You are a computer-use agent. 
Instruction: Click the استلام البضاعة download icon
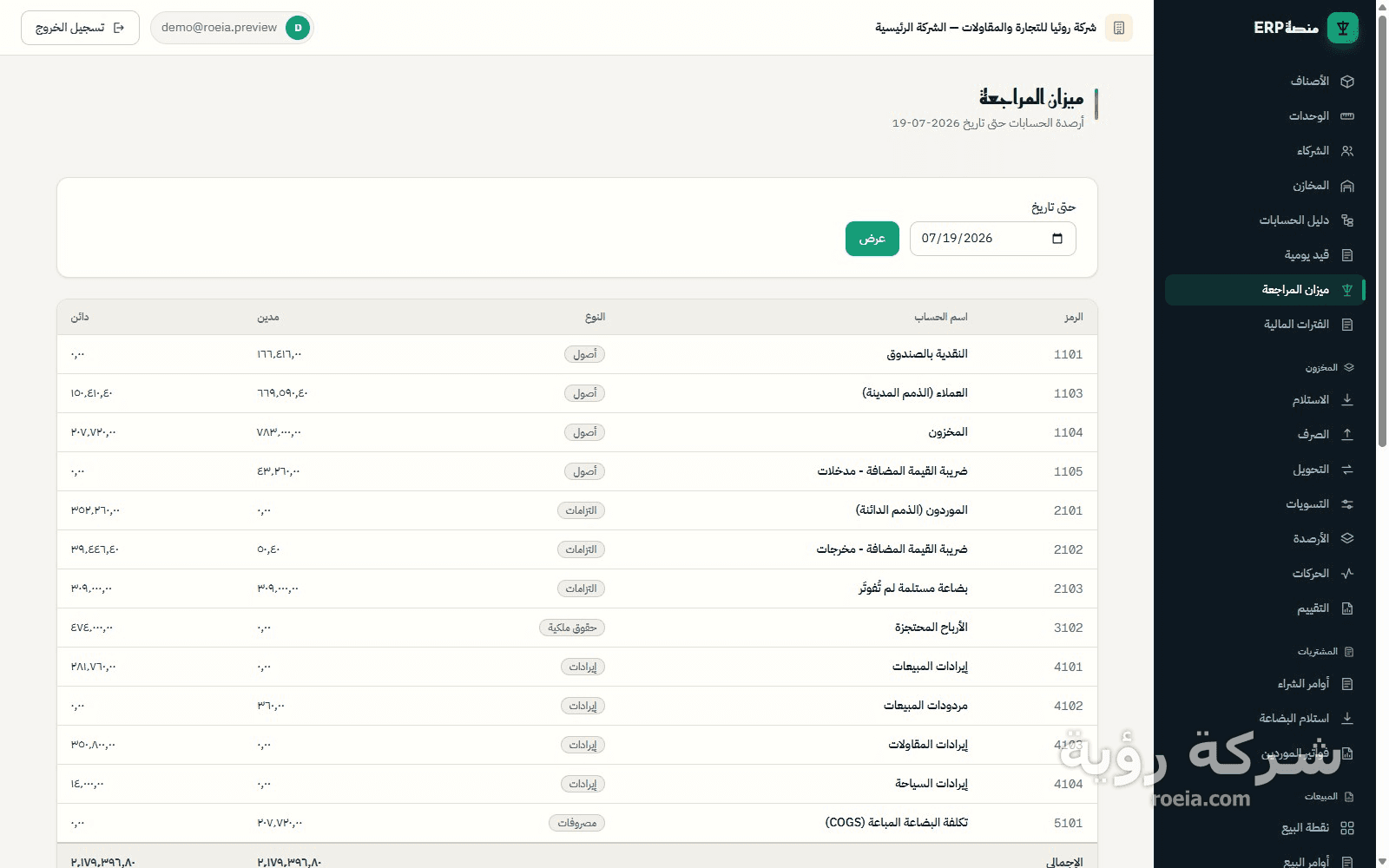[1347, 719]
